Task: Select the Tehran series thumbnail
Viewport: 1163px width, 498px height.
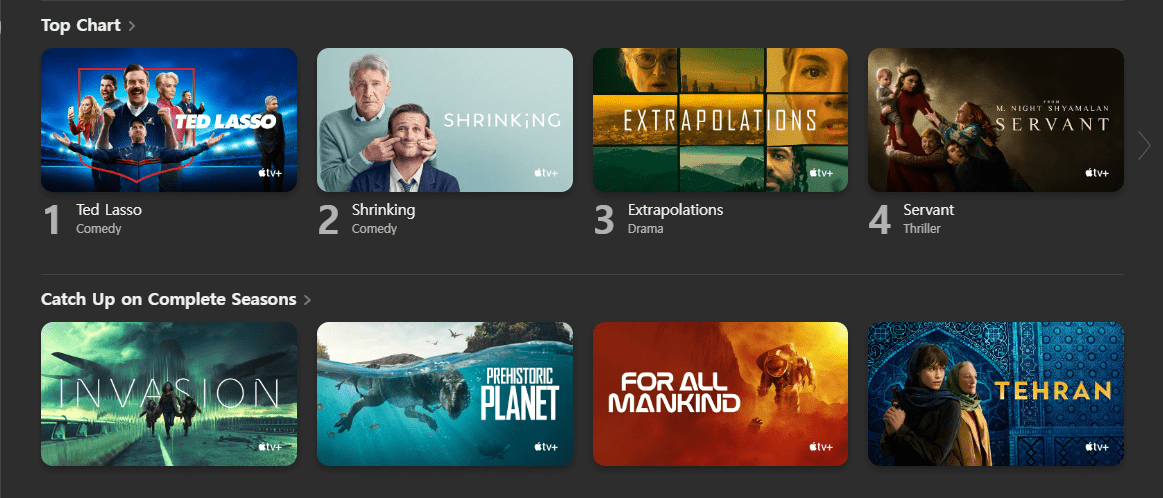Action: coord(995,394)
